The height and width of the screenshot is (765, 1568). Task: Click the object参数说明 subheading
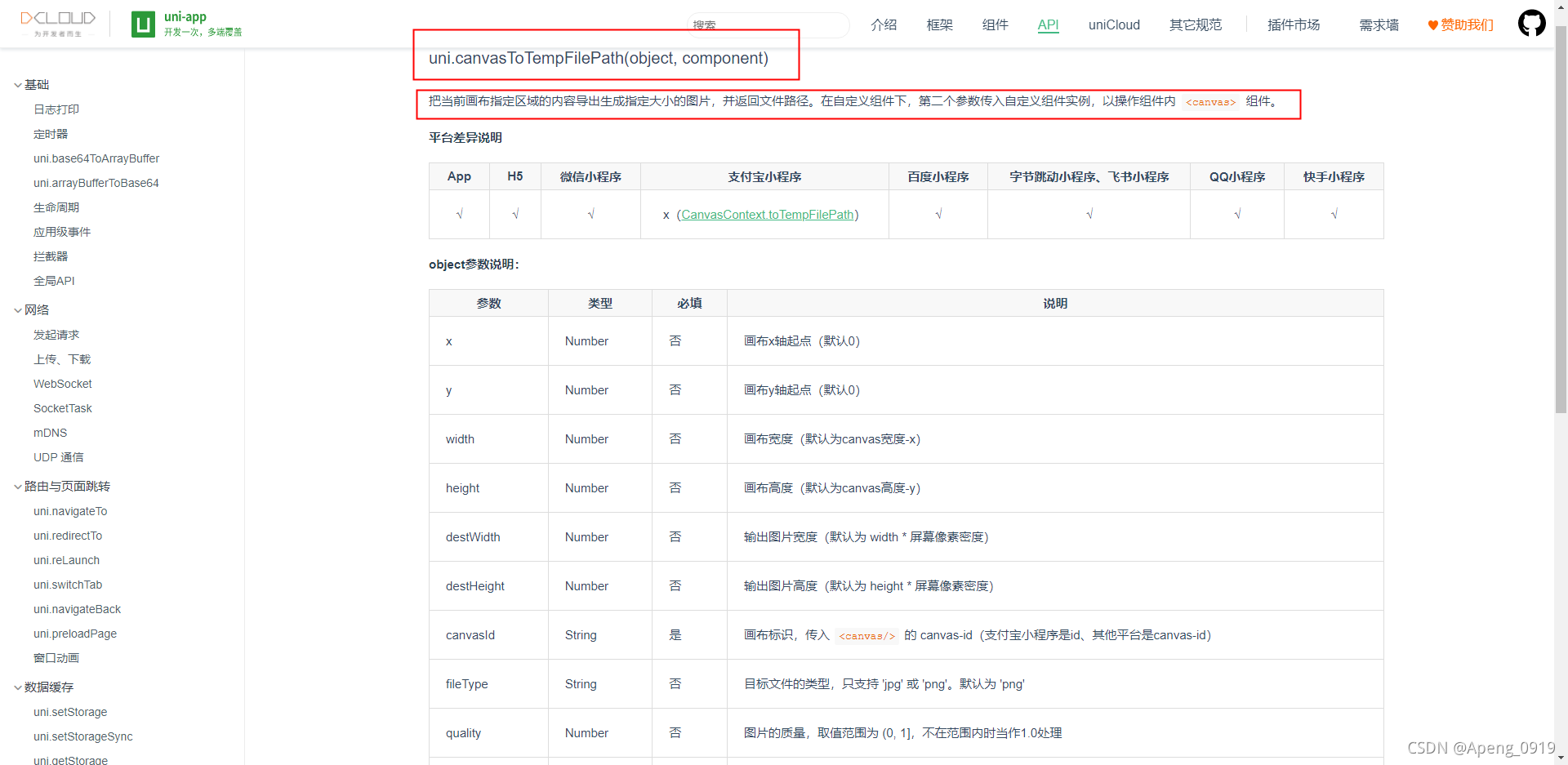tap(474, 265)
